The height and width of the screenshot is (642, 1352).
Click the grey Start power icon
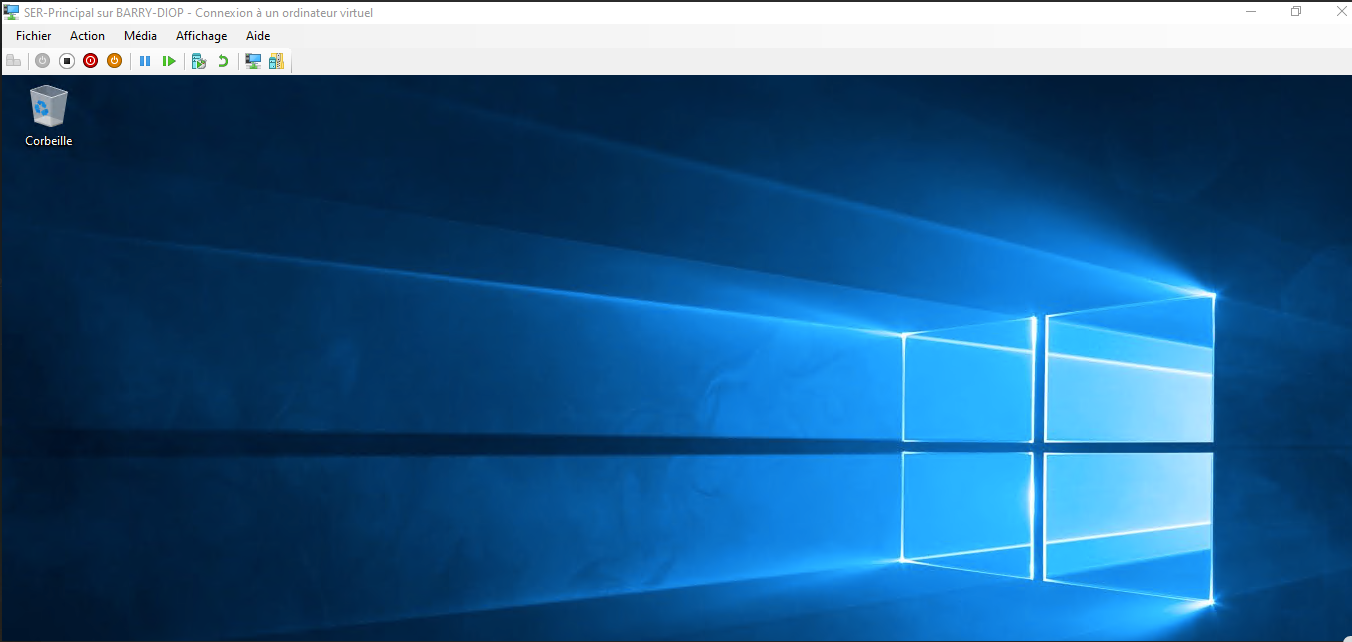tap(42, 61)
